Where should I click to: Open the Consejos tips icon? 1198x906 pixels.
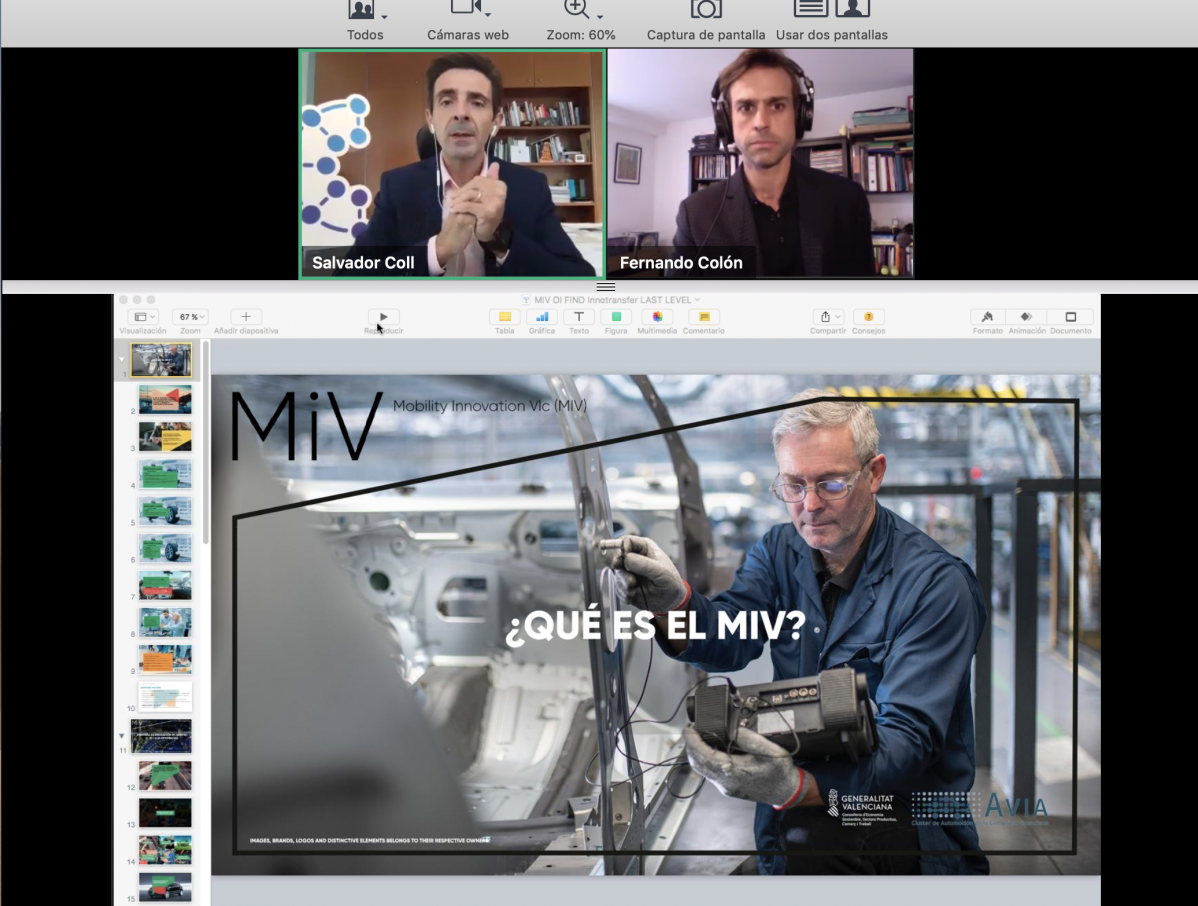(x=869, y=316)
